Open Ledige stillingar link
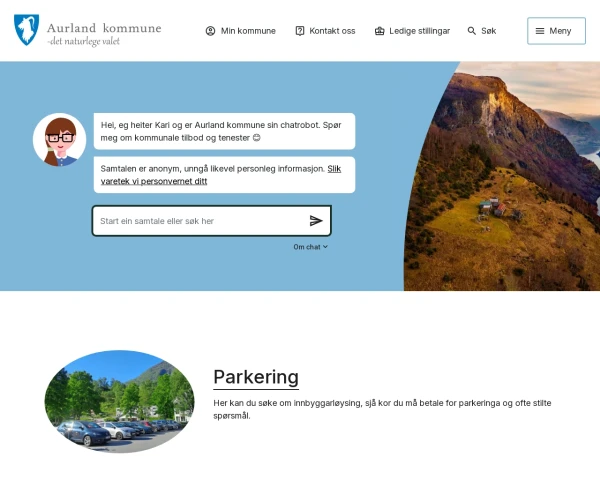 (x=419, y=31)
